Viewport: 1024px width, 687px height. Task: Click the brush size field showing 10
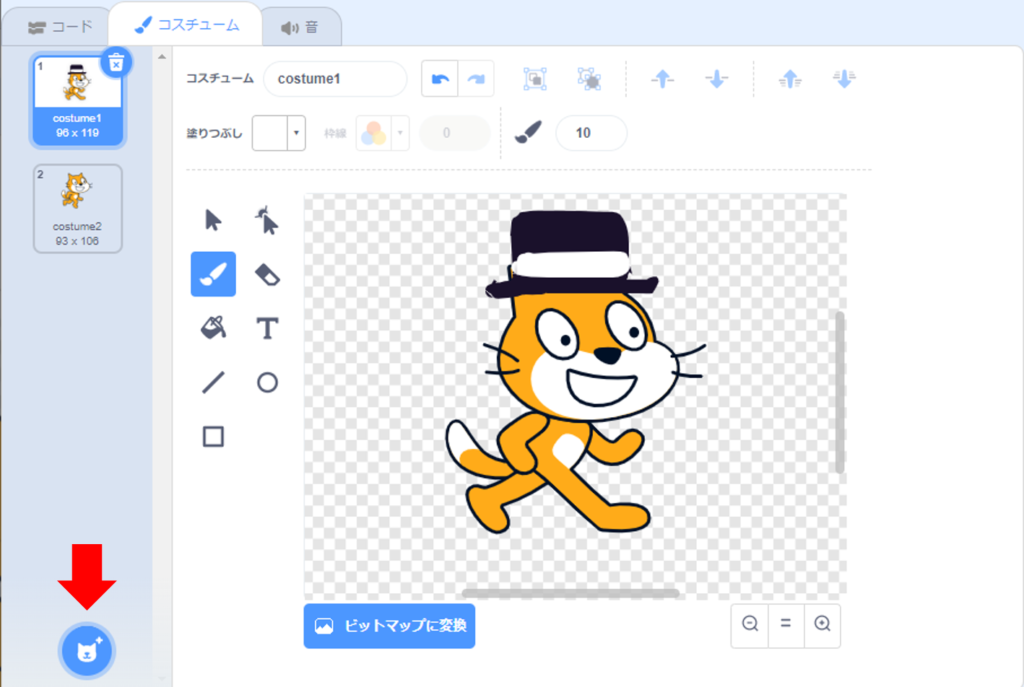[x=591, y=133]
